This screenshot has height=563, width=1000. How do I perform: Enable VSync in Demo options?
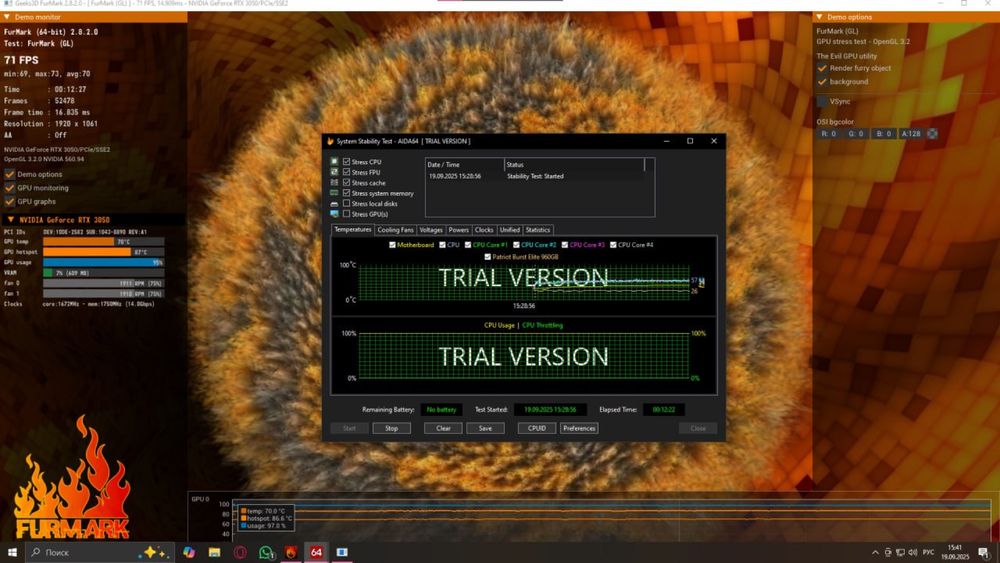pyautogui.click(x=822, y=101)
